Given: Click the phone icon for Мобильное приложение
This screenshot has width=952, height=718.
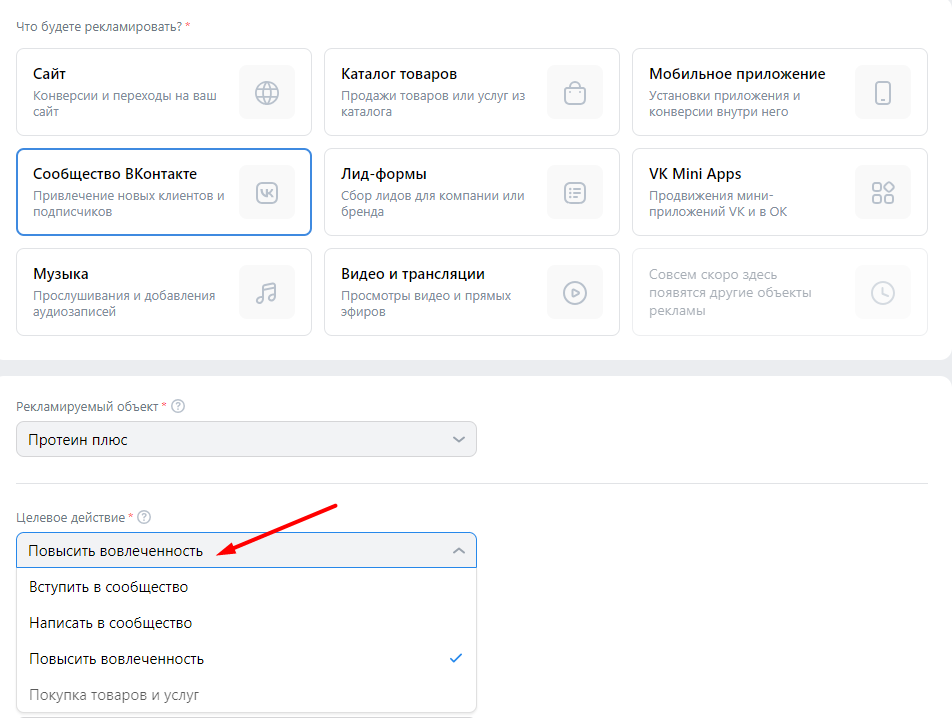Looking at the screenshot, I should pos(883,93).
